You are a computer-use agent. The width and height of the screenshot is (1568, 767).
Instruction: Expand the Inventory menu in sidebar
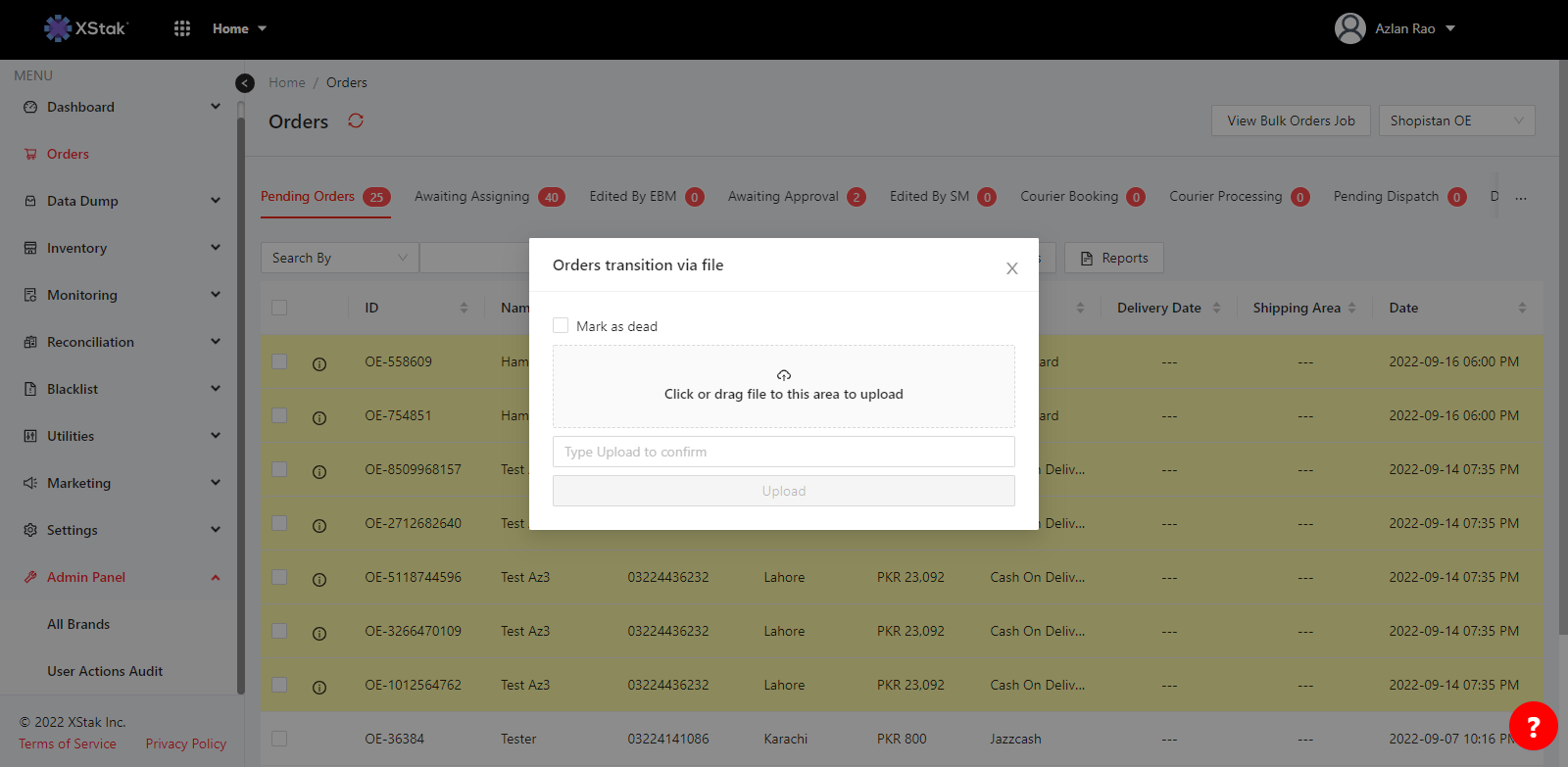pyautogui.click(x=122, y=248)
